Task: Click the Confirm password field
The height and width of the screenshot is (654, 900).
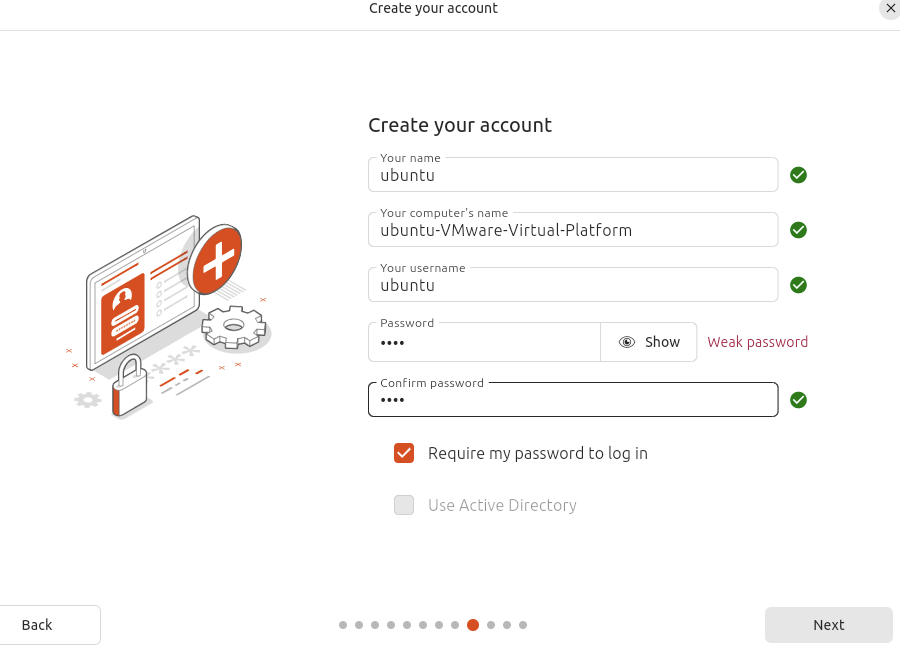Action: click(x=573, y=400)
